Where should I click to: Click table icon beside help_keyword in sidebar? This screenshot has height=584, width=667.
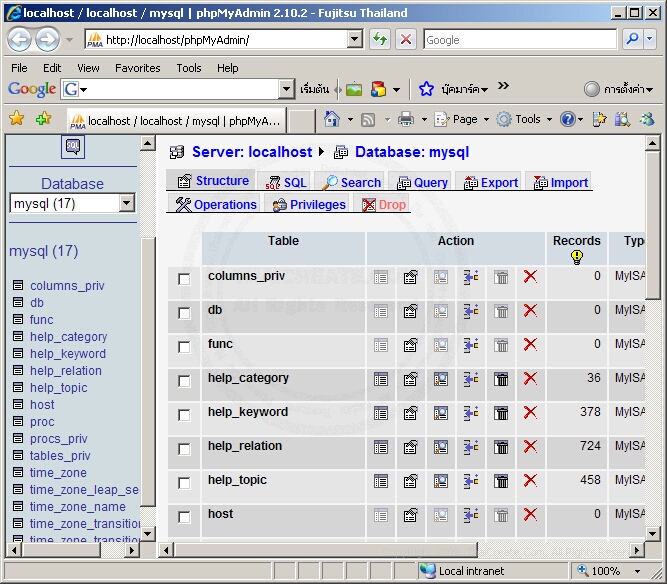tap(18, 353)
